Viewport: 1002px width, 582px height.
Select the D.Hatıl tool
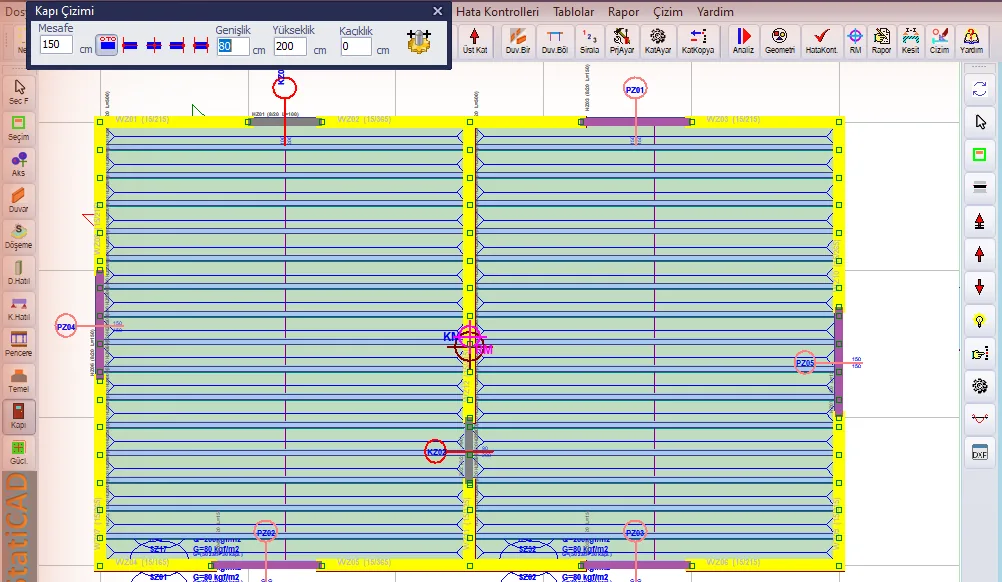click(x=19, y=272)
